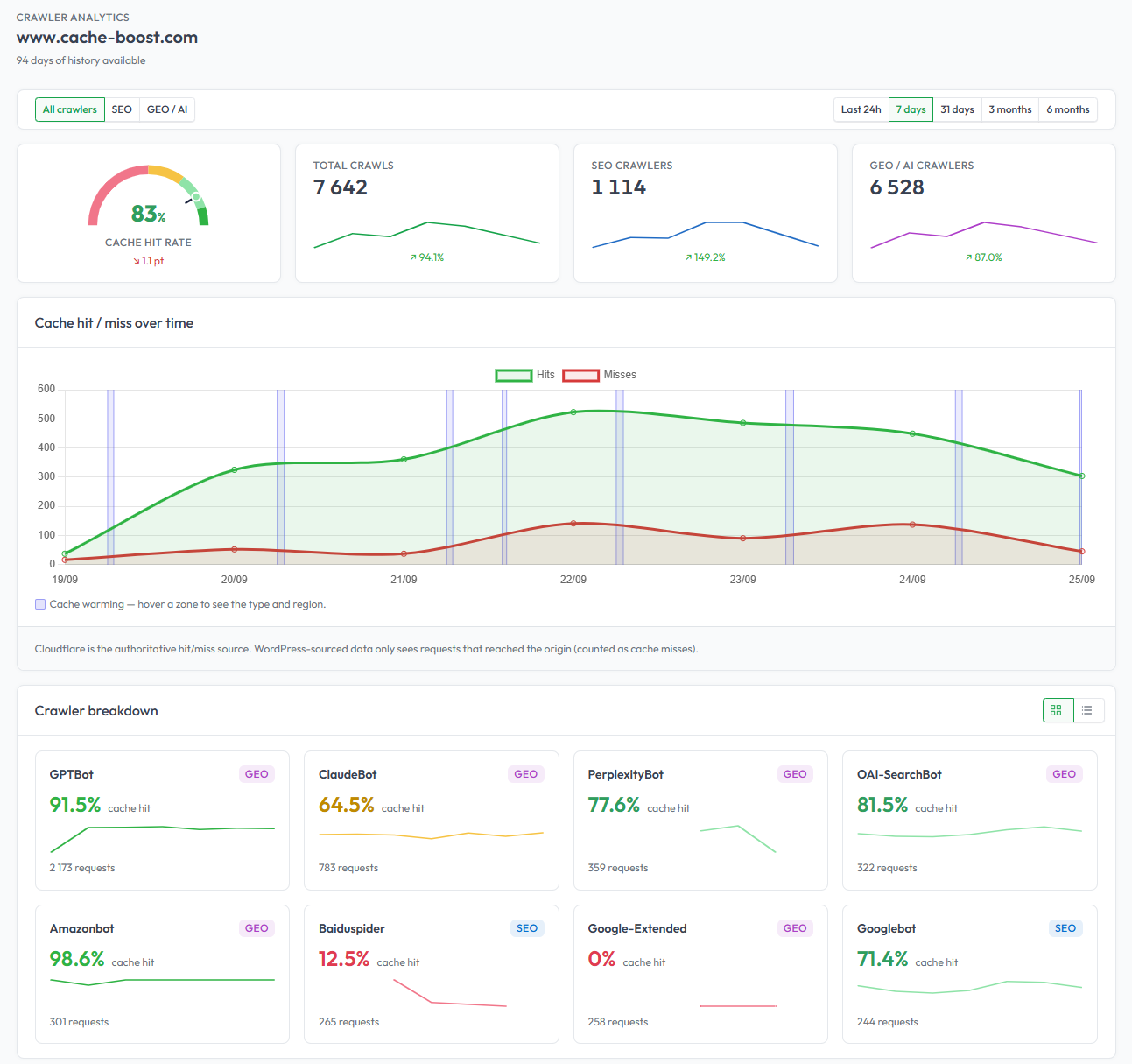Click the Cache warming legend square
This screenshot has width=1132, height=1064.
pos(40,604)
